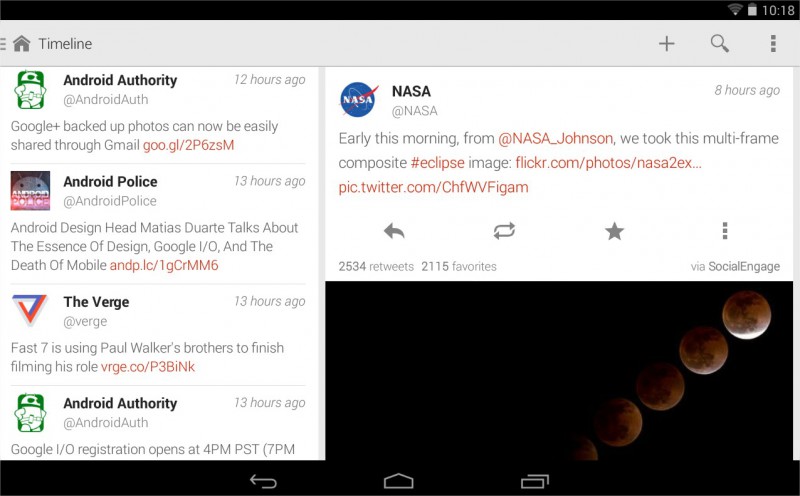This screenshot has width=800, height=496.
Task: Favorite the NASA tweet with star
Action: [614, 231]
